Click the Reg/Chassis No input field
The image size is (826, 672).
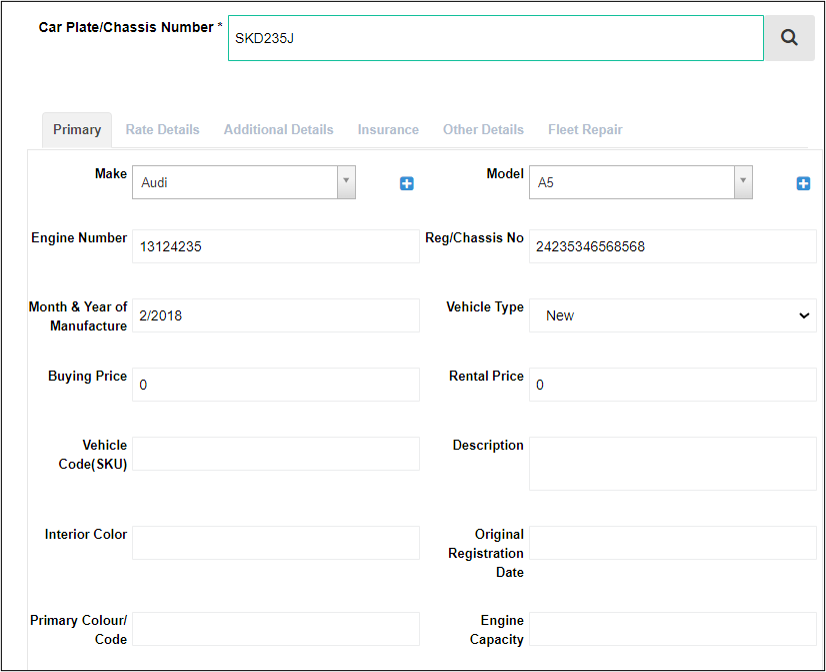(x=673, y=246)
